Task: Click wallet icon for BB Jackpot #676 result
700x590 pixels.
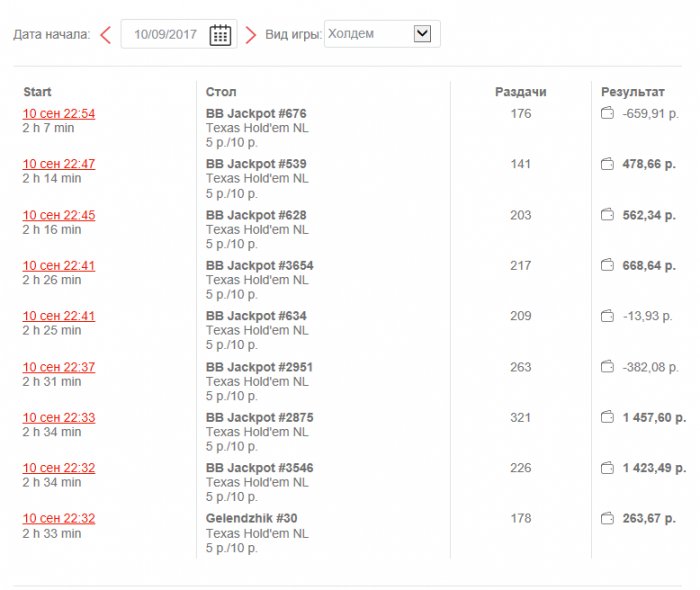Action: [x=606, y=114]
